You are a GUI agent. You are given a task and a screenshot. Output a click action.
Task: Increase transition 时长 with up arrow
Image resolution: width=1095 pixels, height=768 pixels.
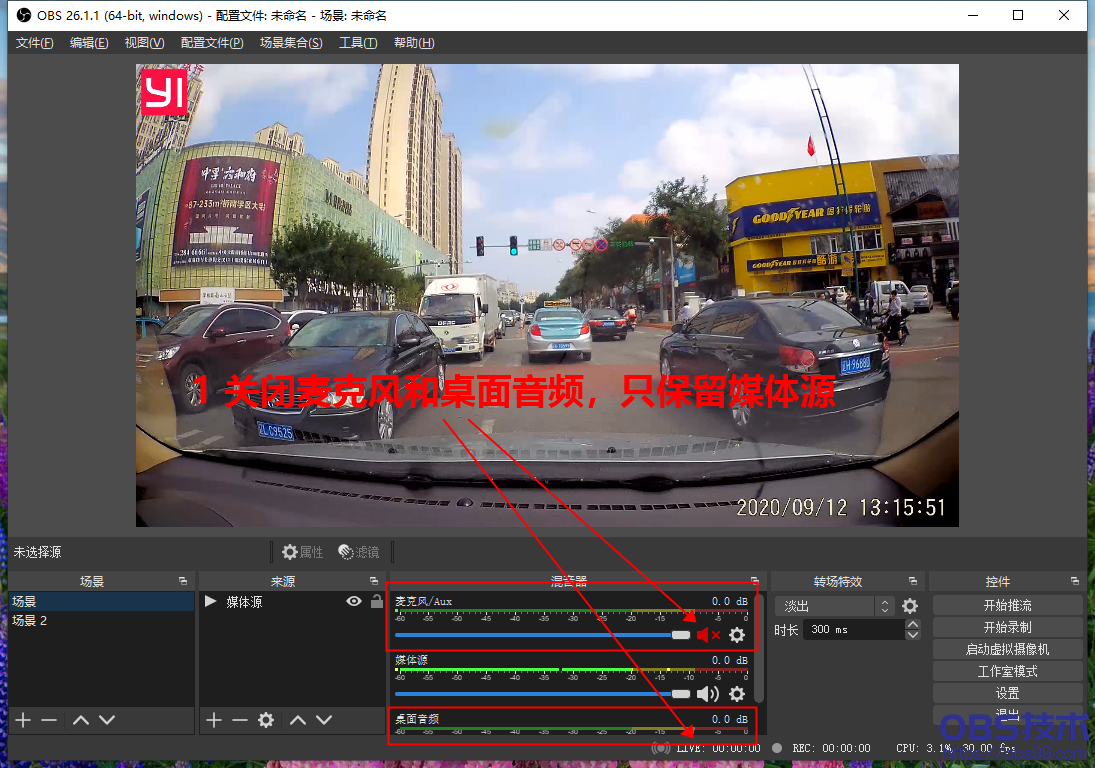pyautogui.click(x=912, y=625)
